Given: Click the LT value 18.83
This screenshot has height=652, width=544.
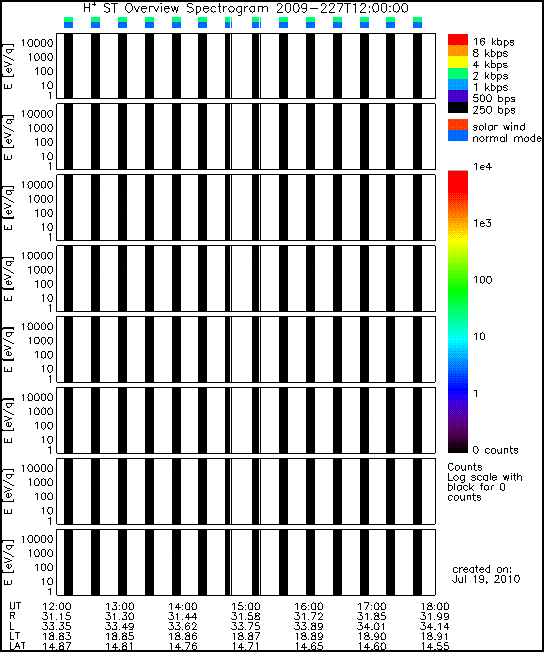Looking at the screenshot, I should [57, 636].
